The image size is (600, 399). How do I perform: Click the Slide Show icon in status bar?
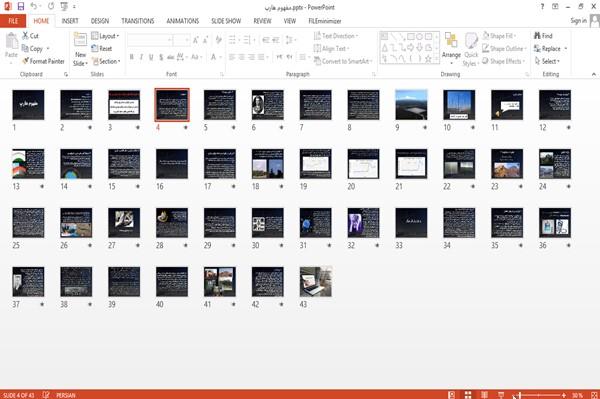(x=501, y=395)
